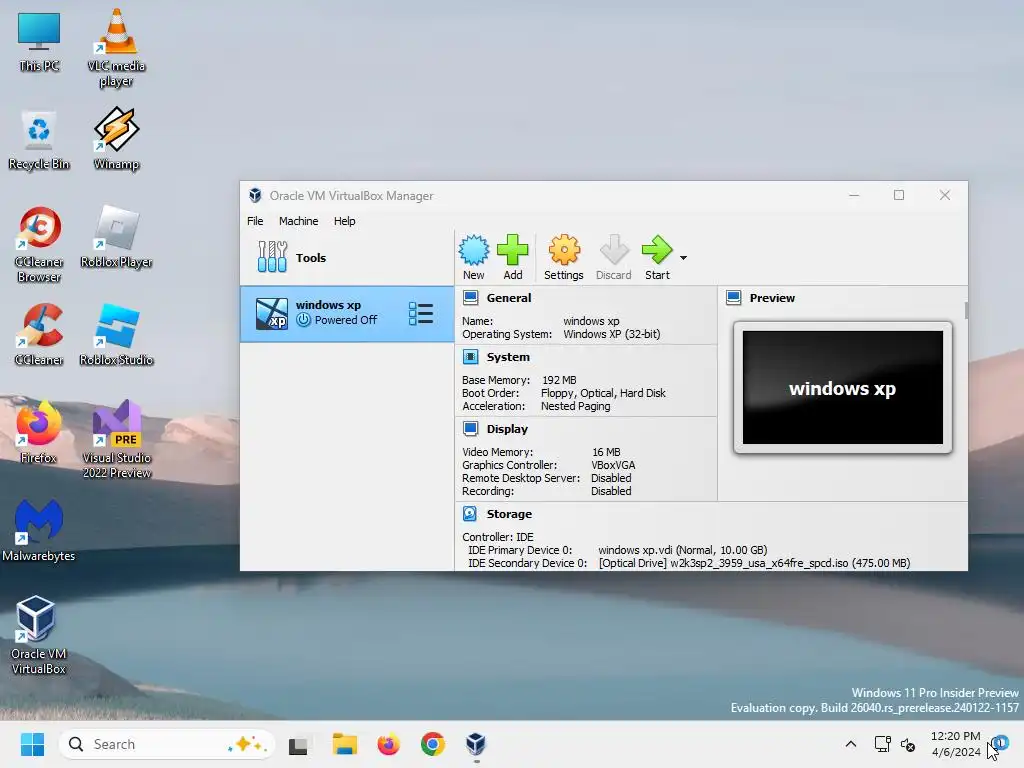Viewport: 1024px width, 768px height.
Task: Select the Winamp desktop shortcut
Action: (116, 138)
